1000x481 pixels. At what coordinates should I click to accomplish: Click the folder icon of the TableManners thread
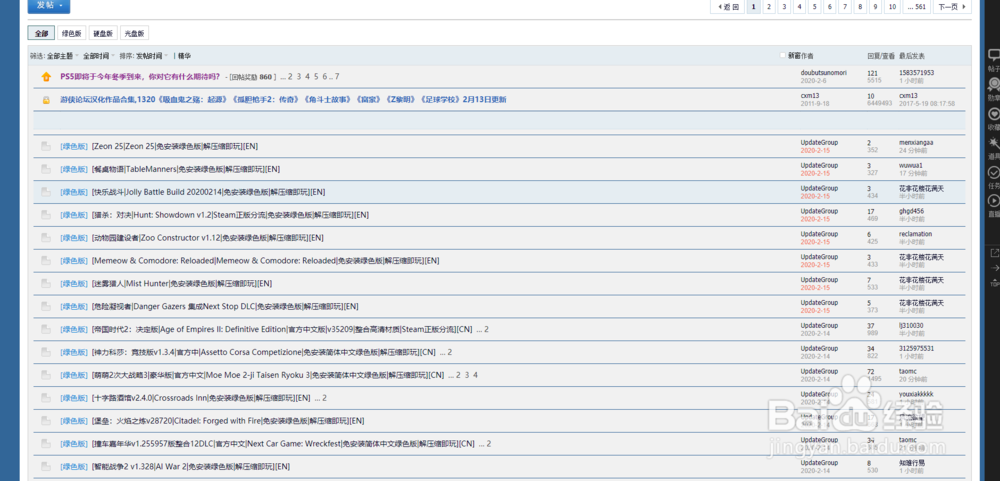click(46, 169)
